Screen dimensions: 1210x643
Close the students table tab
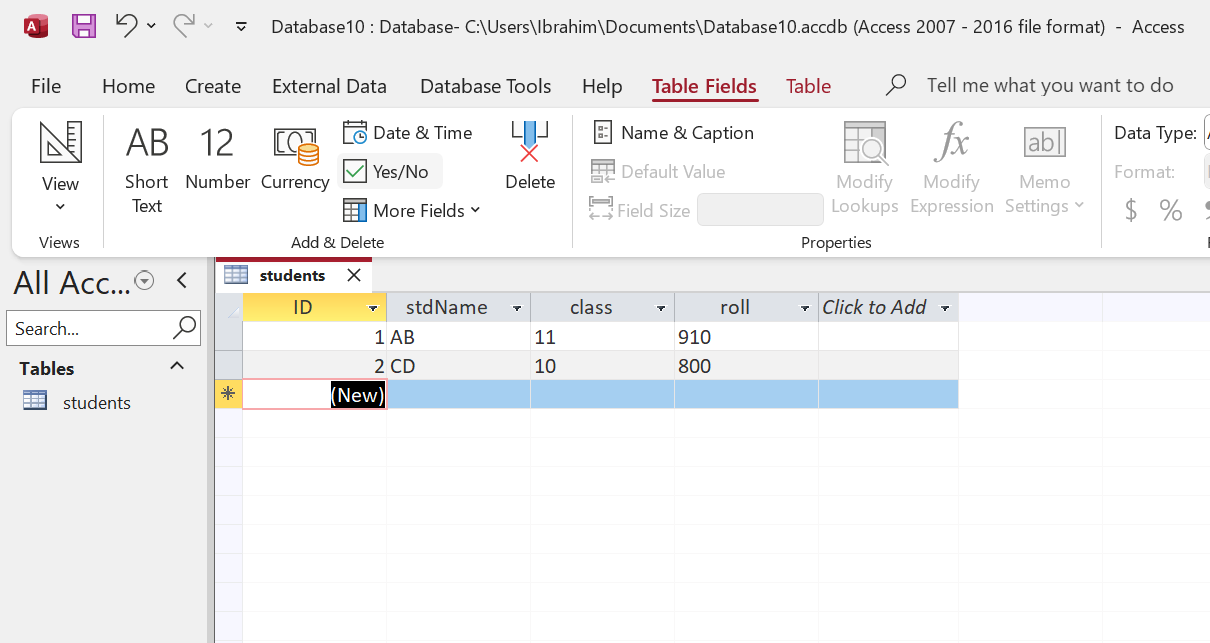click(353, 275)
